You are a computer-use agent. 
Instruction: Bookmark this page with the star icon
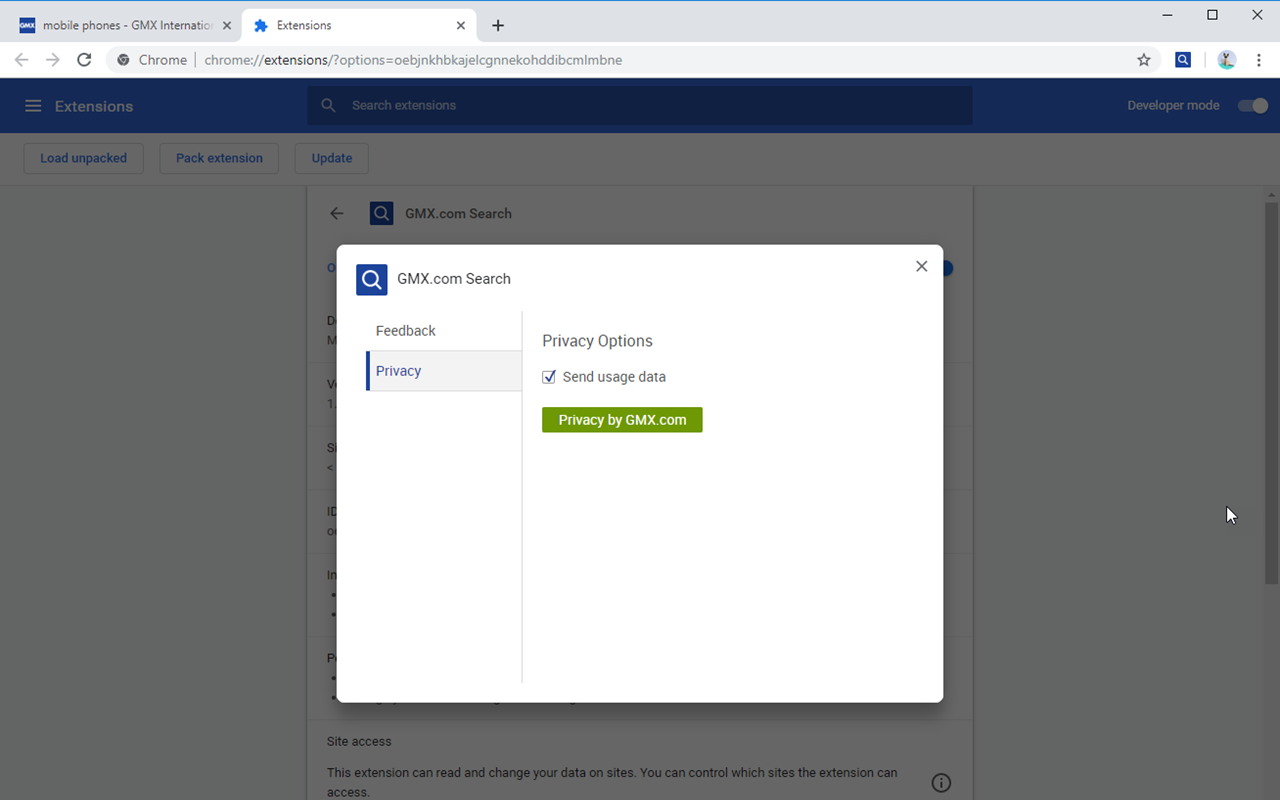pyautogui.click(x=1144, y=60)
